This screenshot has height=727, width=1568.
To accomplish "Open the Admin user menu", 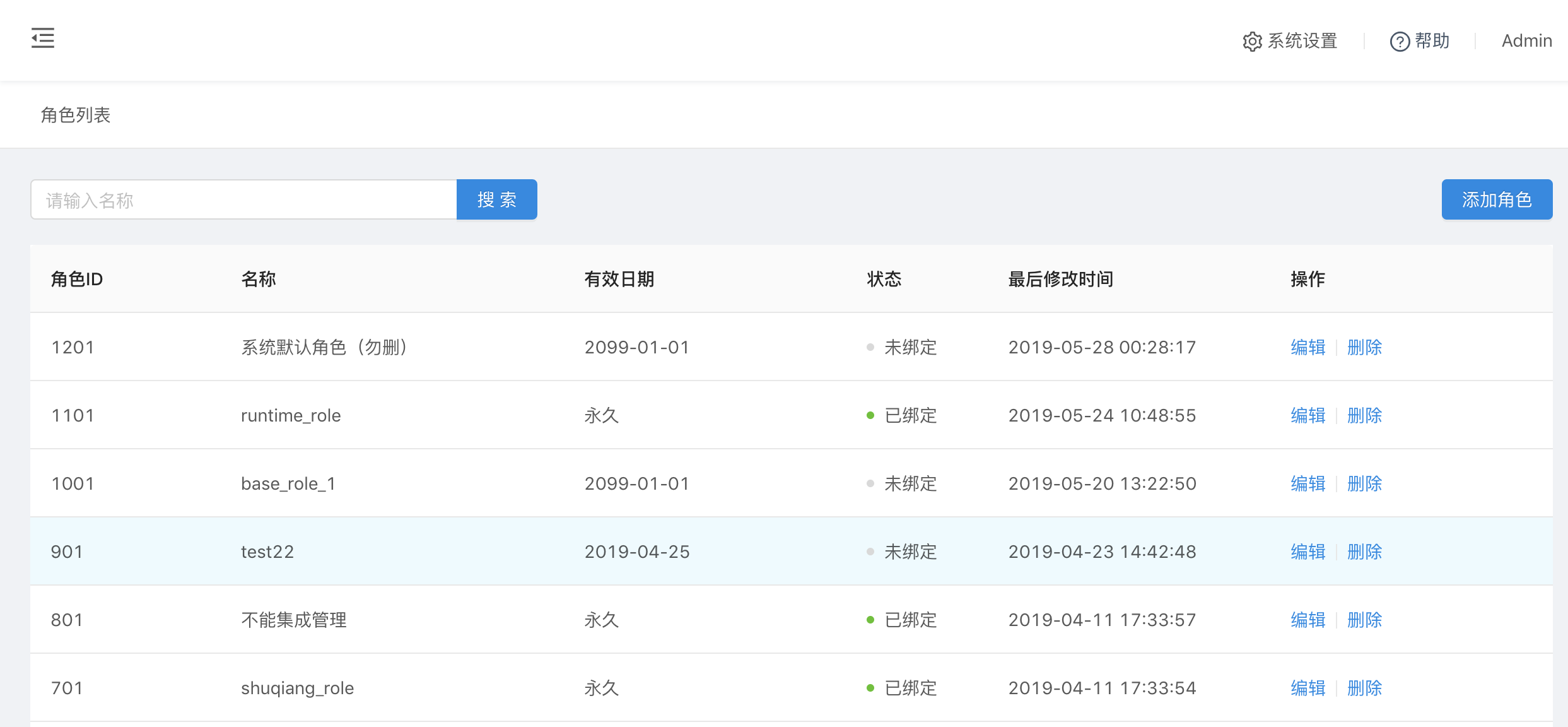I will pos(1526,41).
